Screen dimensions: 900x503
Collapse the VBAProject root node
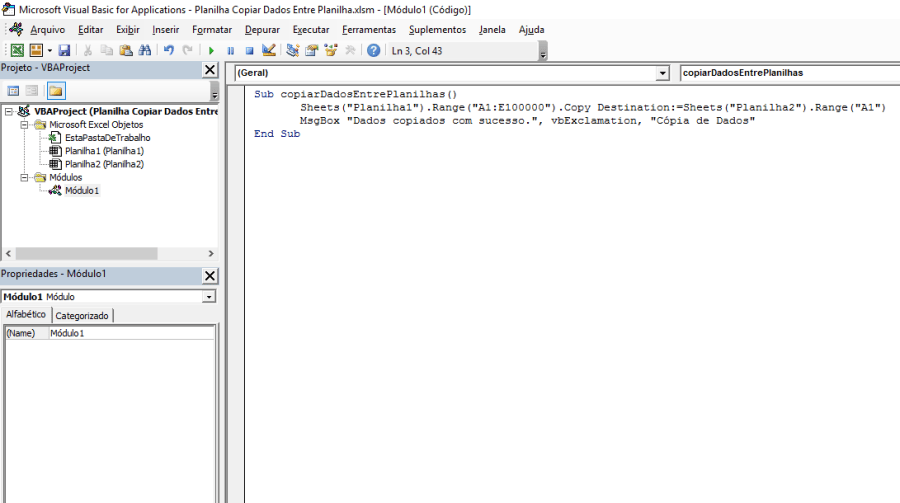9,111
